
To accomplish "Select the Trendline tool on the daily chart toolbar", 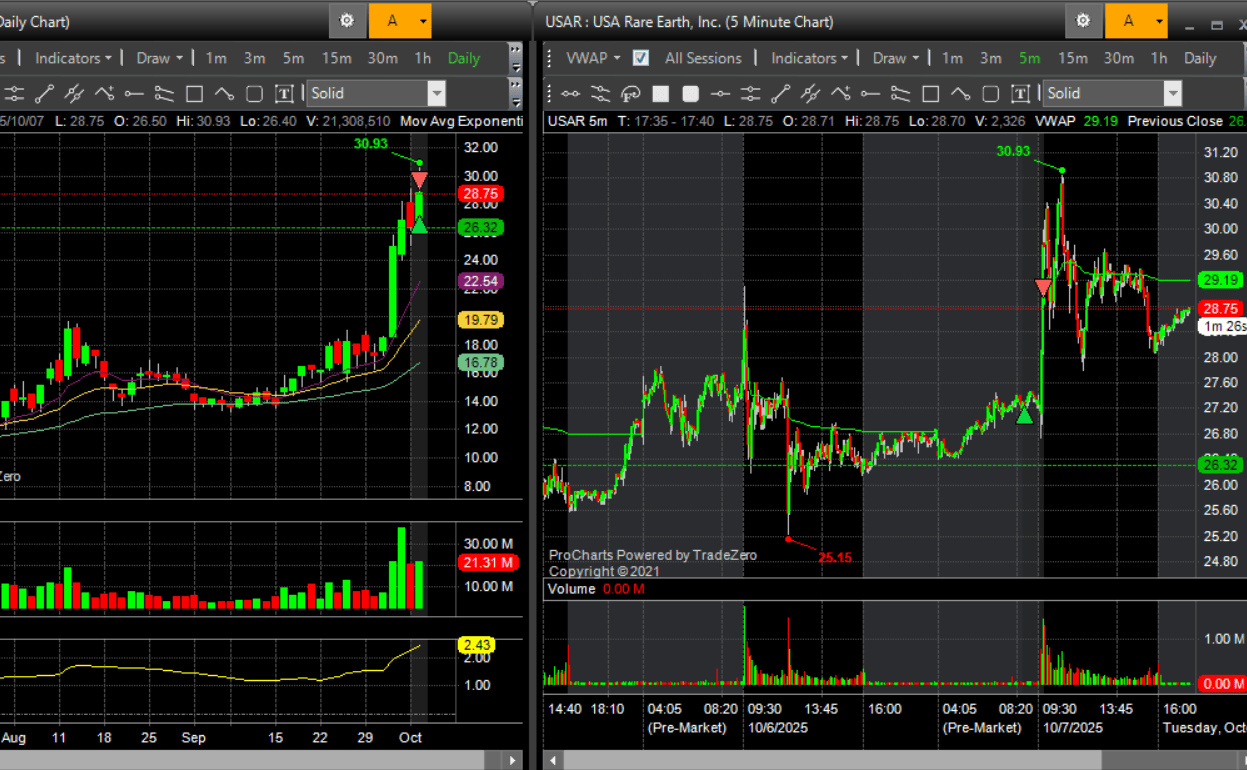I will [45, 93].
